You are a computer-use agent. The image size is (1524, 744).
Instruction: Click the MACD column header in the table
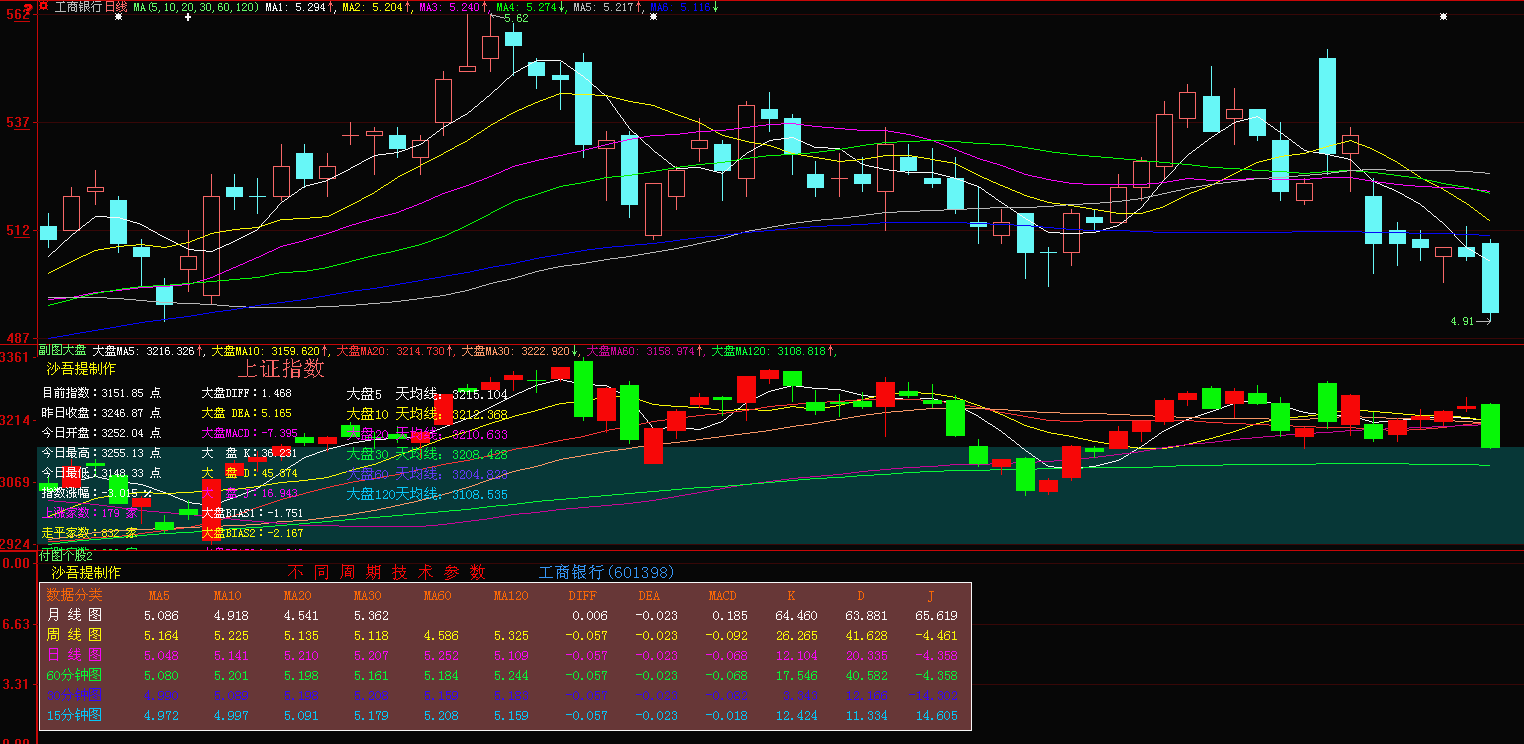tap(722, 595)
